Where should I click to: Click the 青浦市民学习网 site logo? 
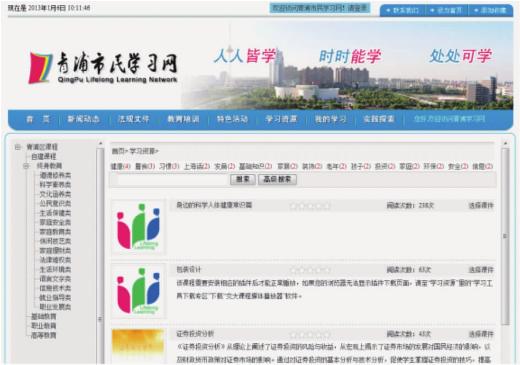103,68
